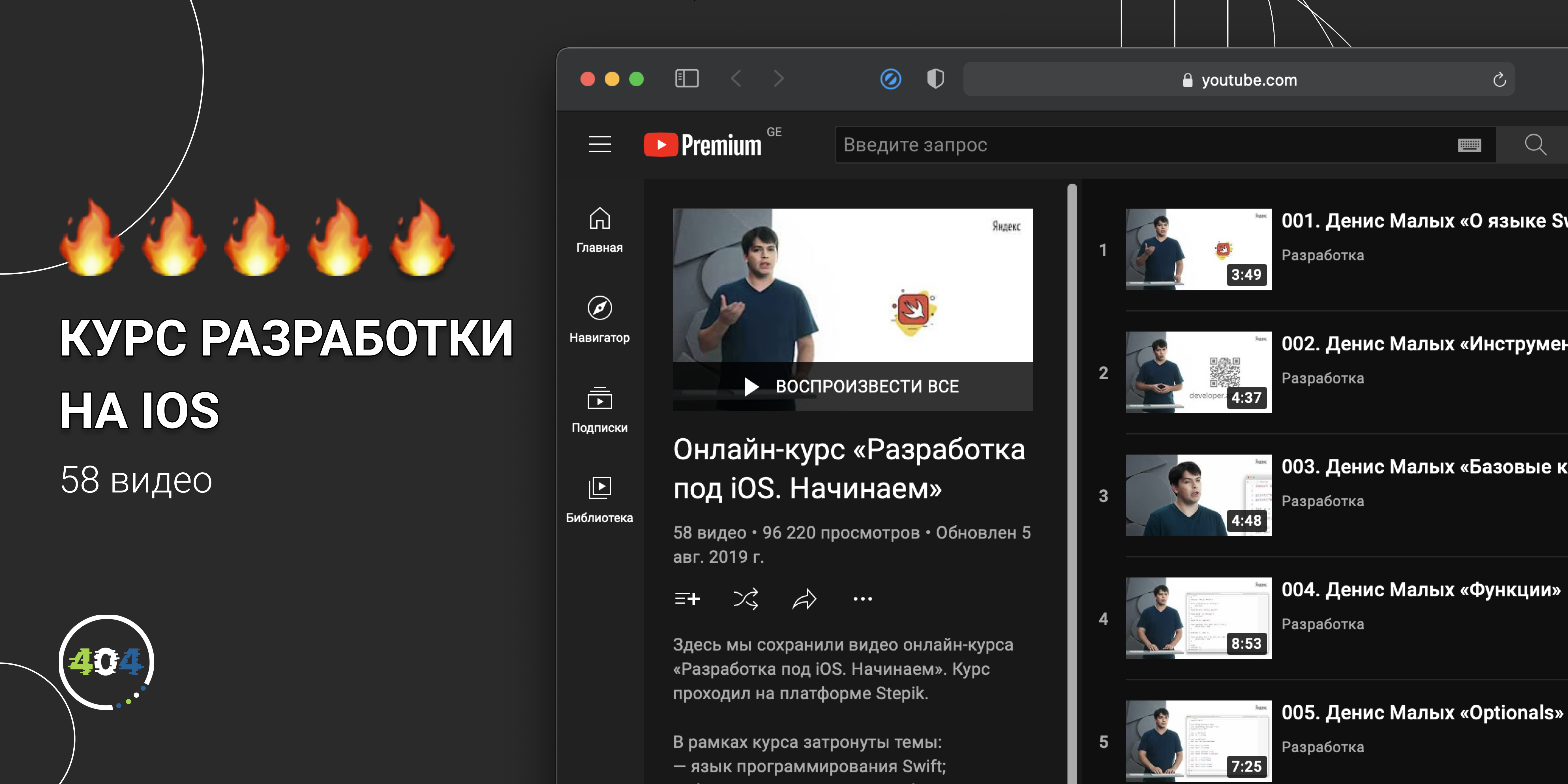The width and height of the screenshot is (1568, 784).
Task: Click the description text mentioning Stepik
Action: [x=843, y=669]
